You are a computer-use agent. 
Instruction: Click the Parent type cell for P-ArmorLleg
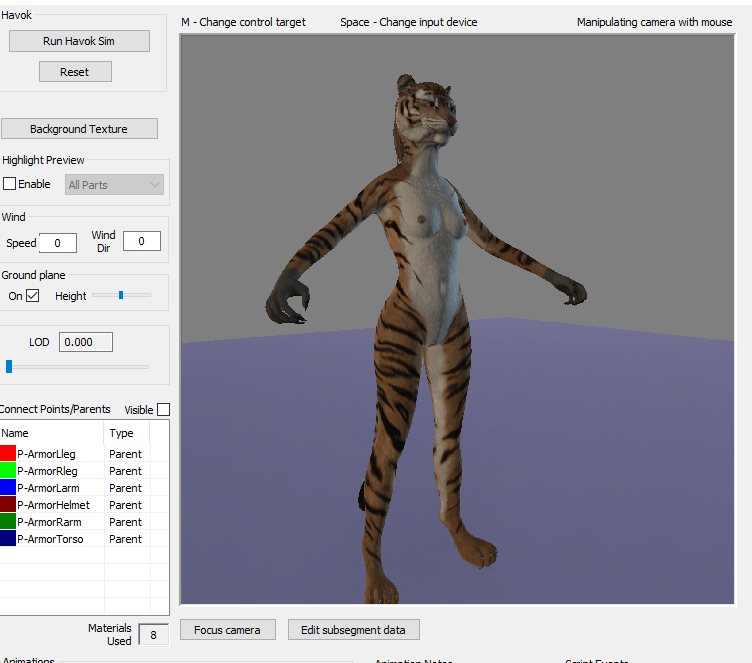point(126,454)
